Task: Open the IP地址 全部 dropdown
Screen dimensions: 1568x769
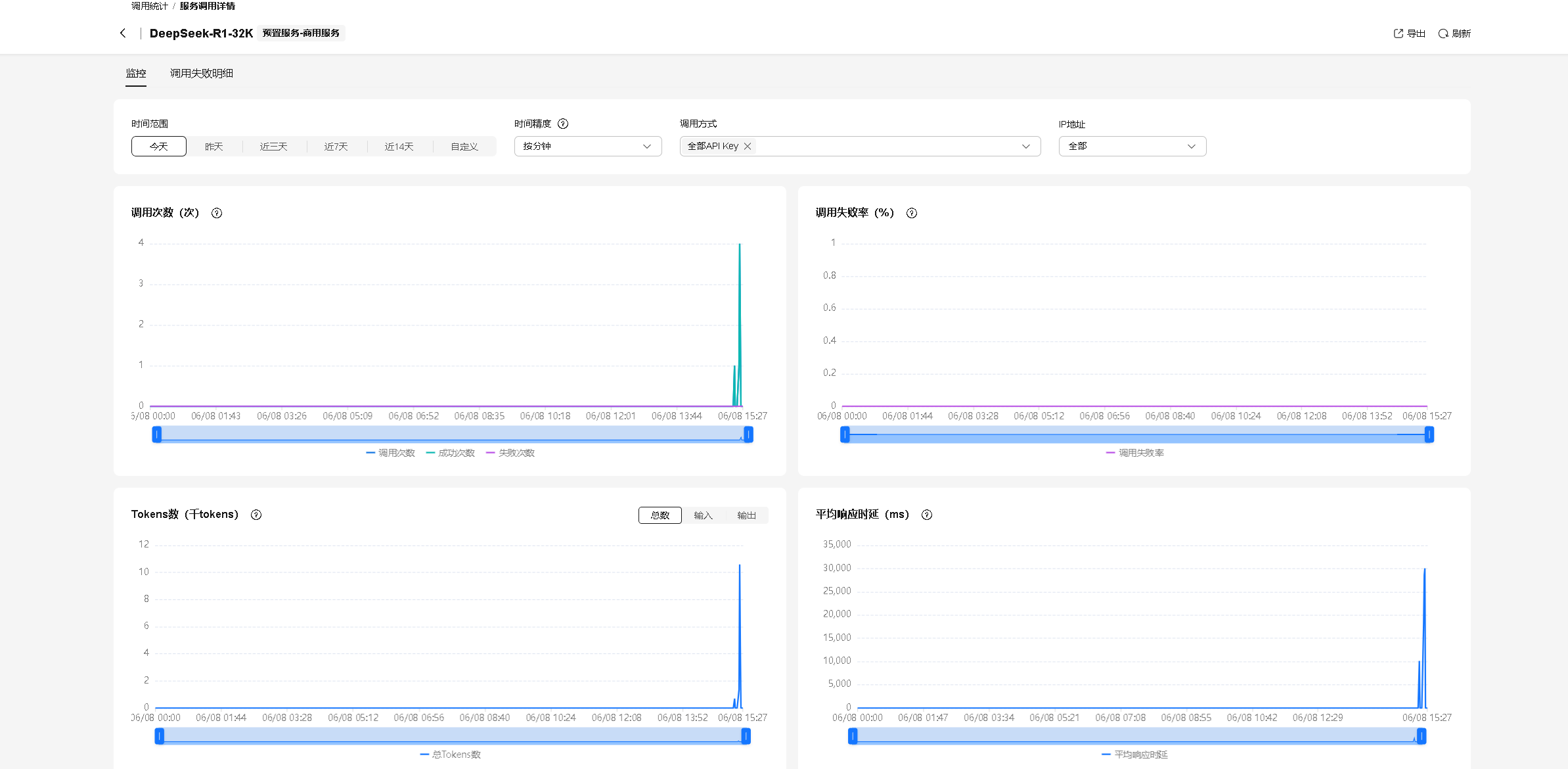Action: tap(1132, 146)
